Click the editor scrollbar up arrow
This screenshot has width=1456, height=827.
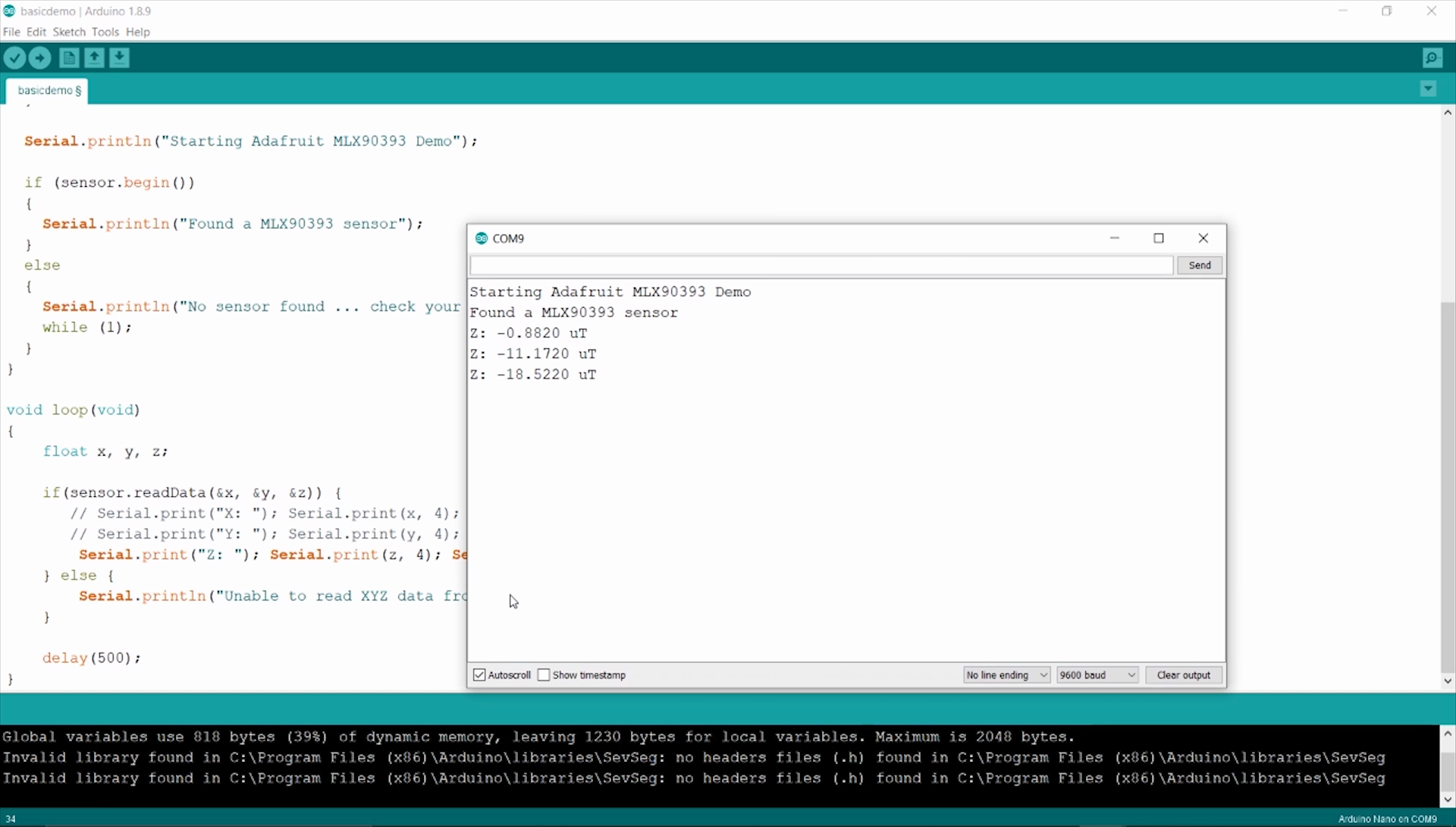(1448, 112)
